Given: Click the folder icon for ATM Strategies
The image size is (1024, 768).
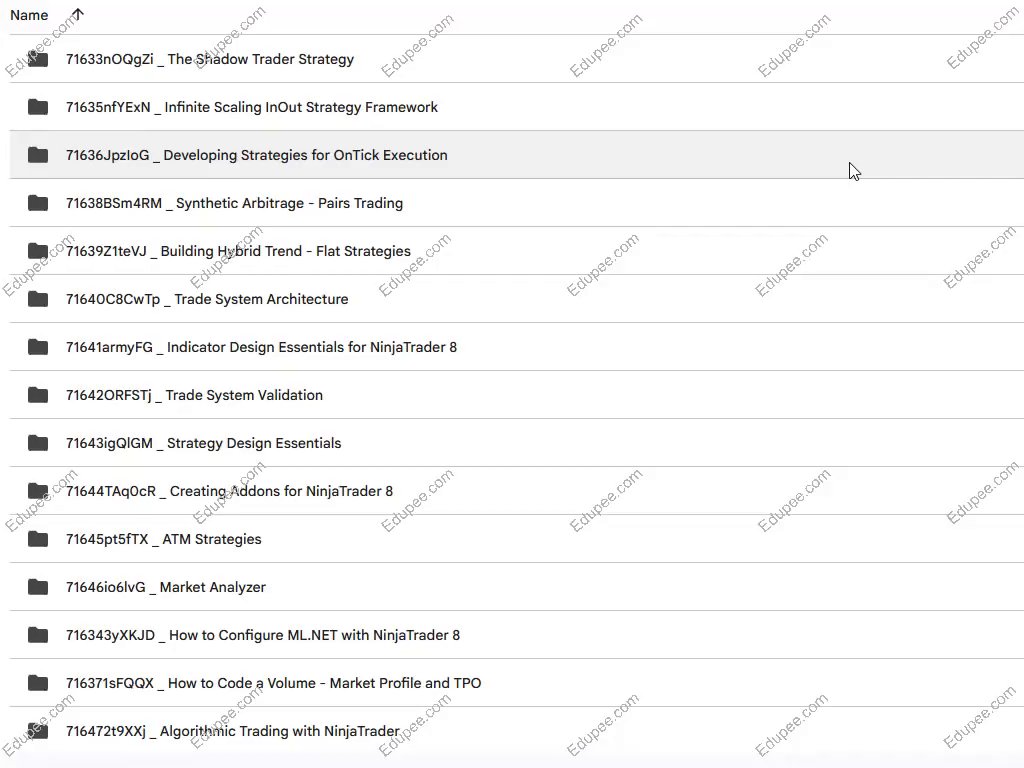Looking at the screenshot, I should tap(38, 539).
